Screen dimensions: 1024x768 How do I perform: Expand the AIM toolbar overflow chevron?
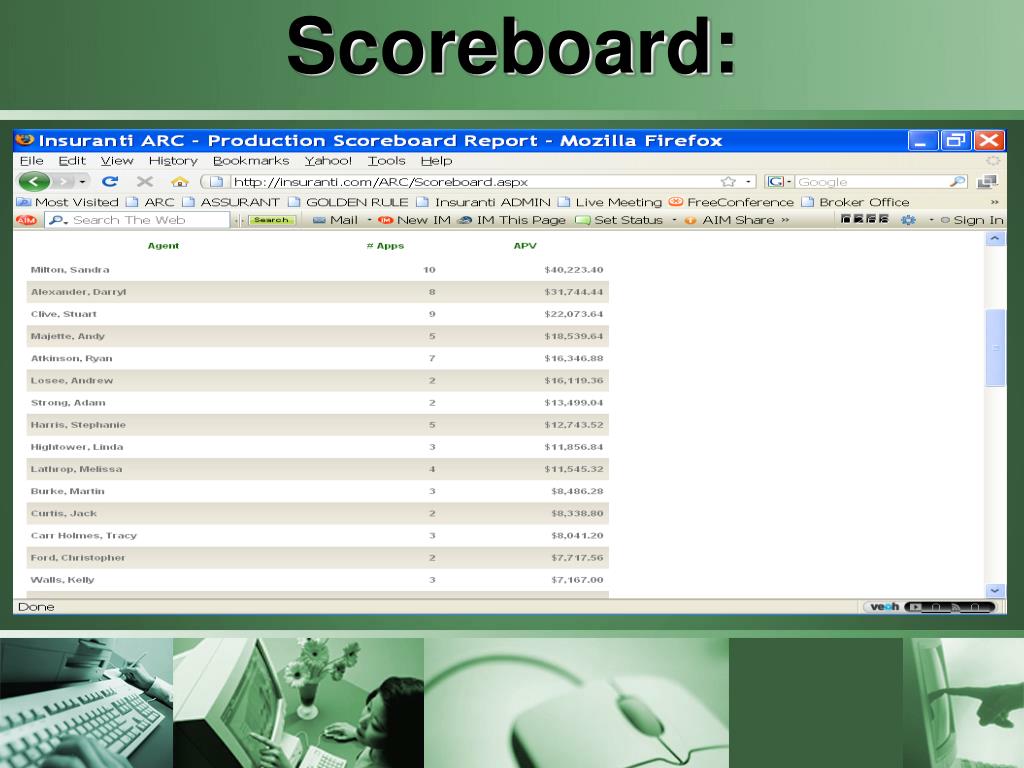[785, 220]
